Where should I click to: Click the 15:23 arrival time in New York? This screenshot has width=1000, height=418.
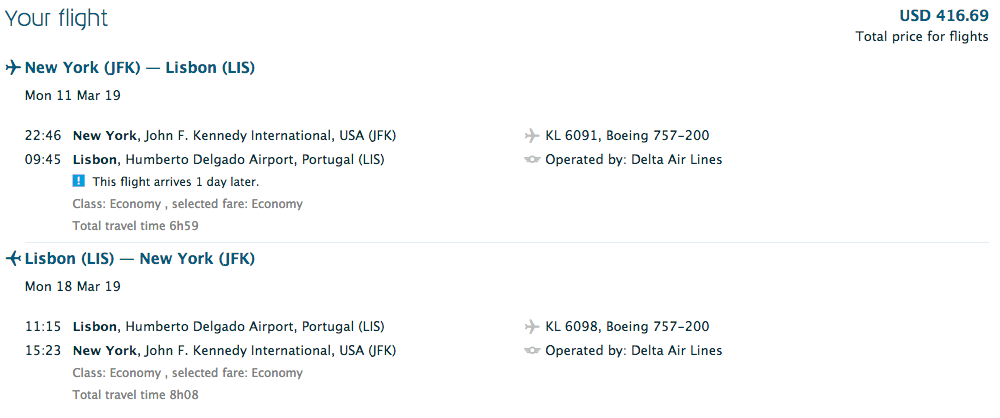coord(42,351)
